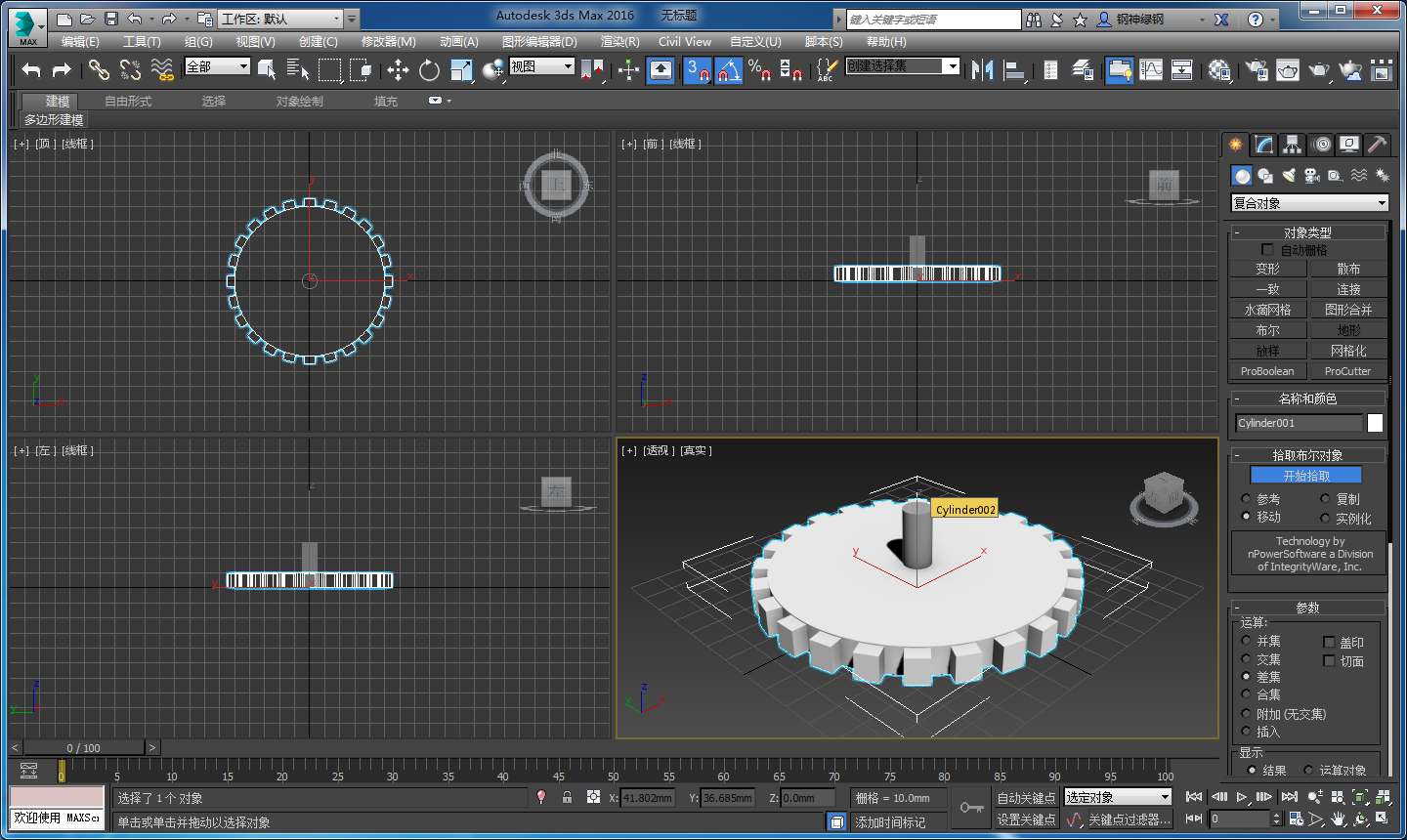
Task: Toggle Angle Snap button
Action: click(728, 69)
